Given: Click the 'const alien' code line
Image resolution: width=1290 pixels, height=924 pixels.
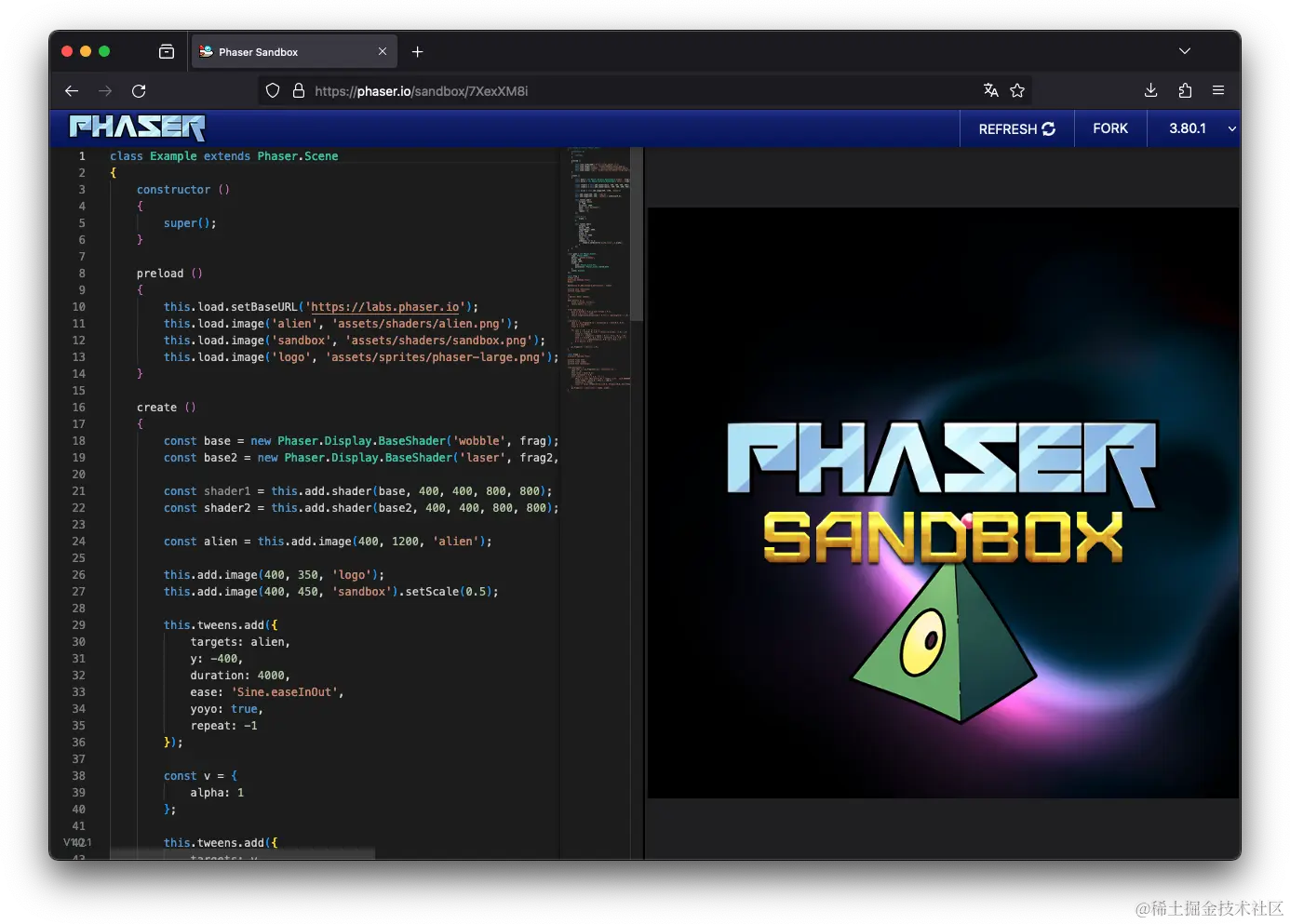Looking at the screenshot, I should (328, 542).
